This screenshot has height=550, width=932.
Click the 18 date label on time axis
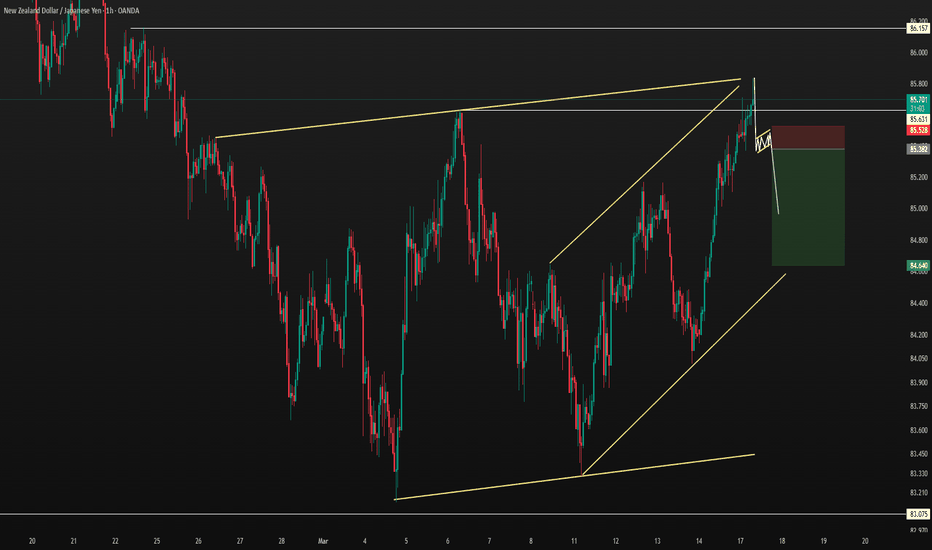[x=782, y=541]
